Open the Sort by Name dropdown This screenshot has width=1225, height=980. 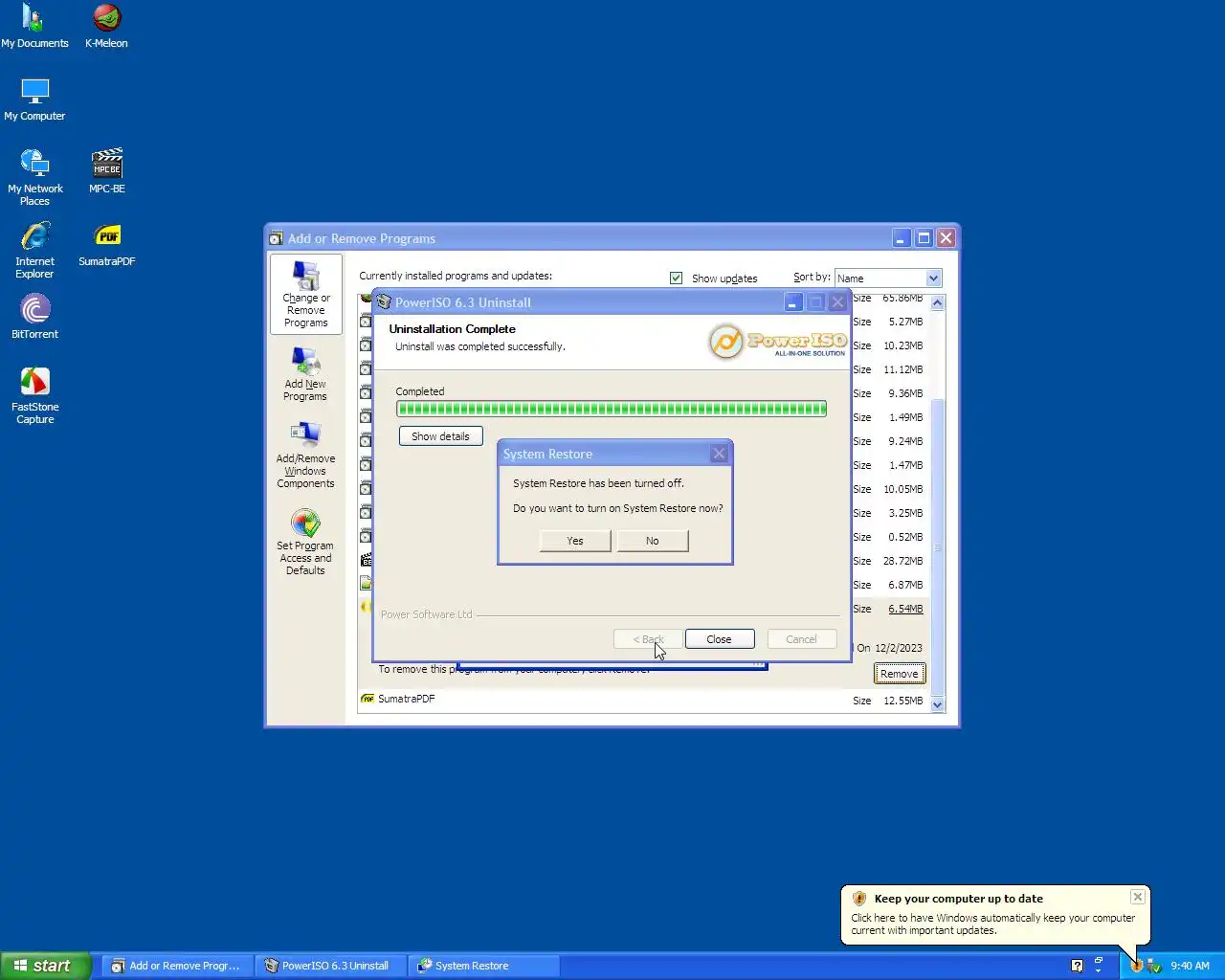(888, 278)
